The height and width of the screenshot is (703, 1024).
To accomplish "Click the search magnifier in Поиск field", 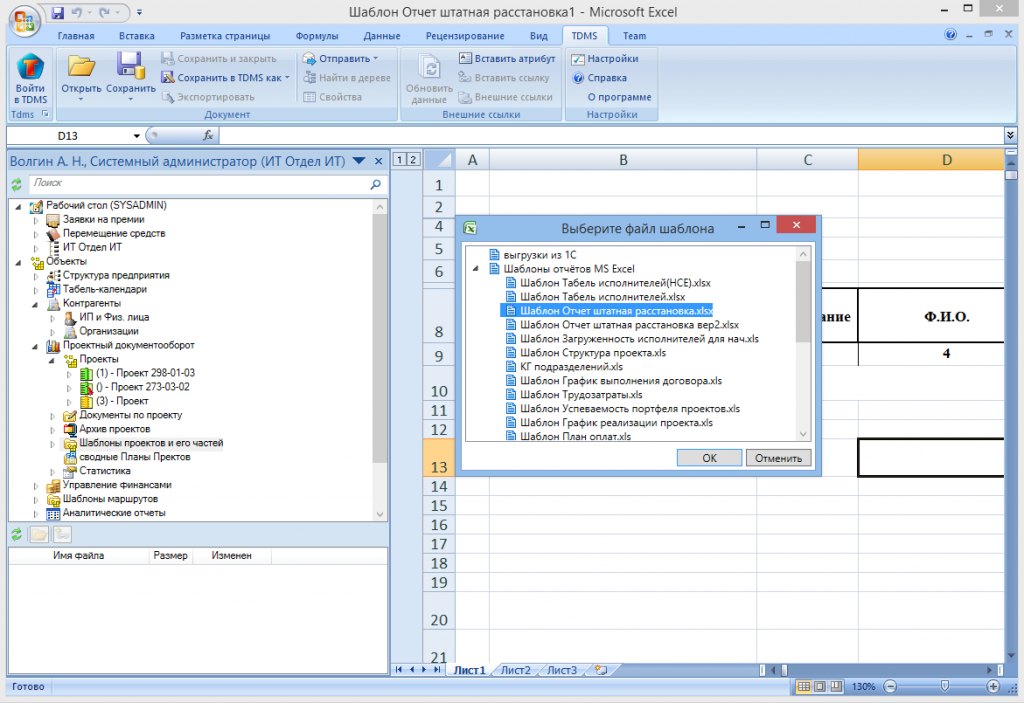I will [376, 185].
